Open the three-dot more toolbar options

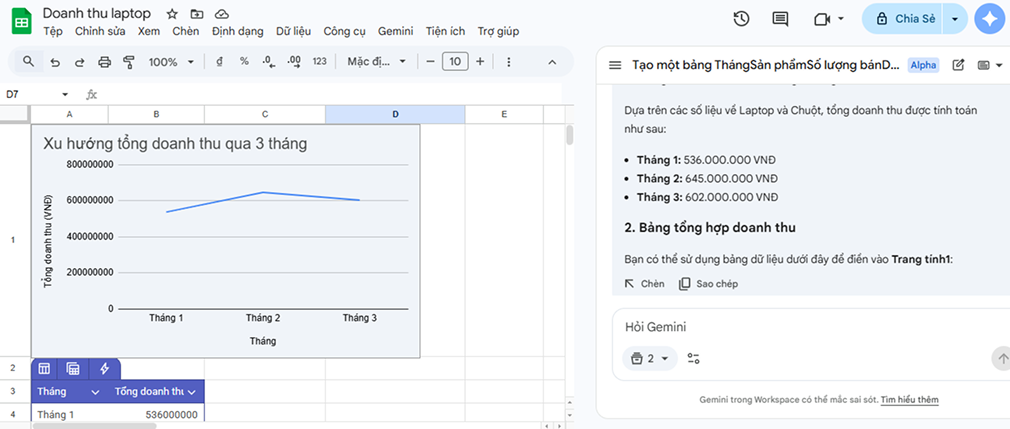(509, 62)
